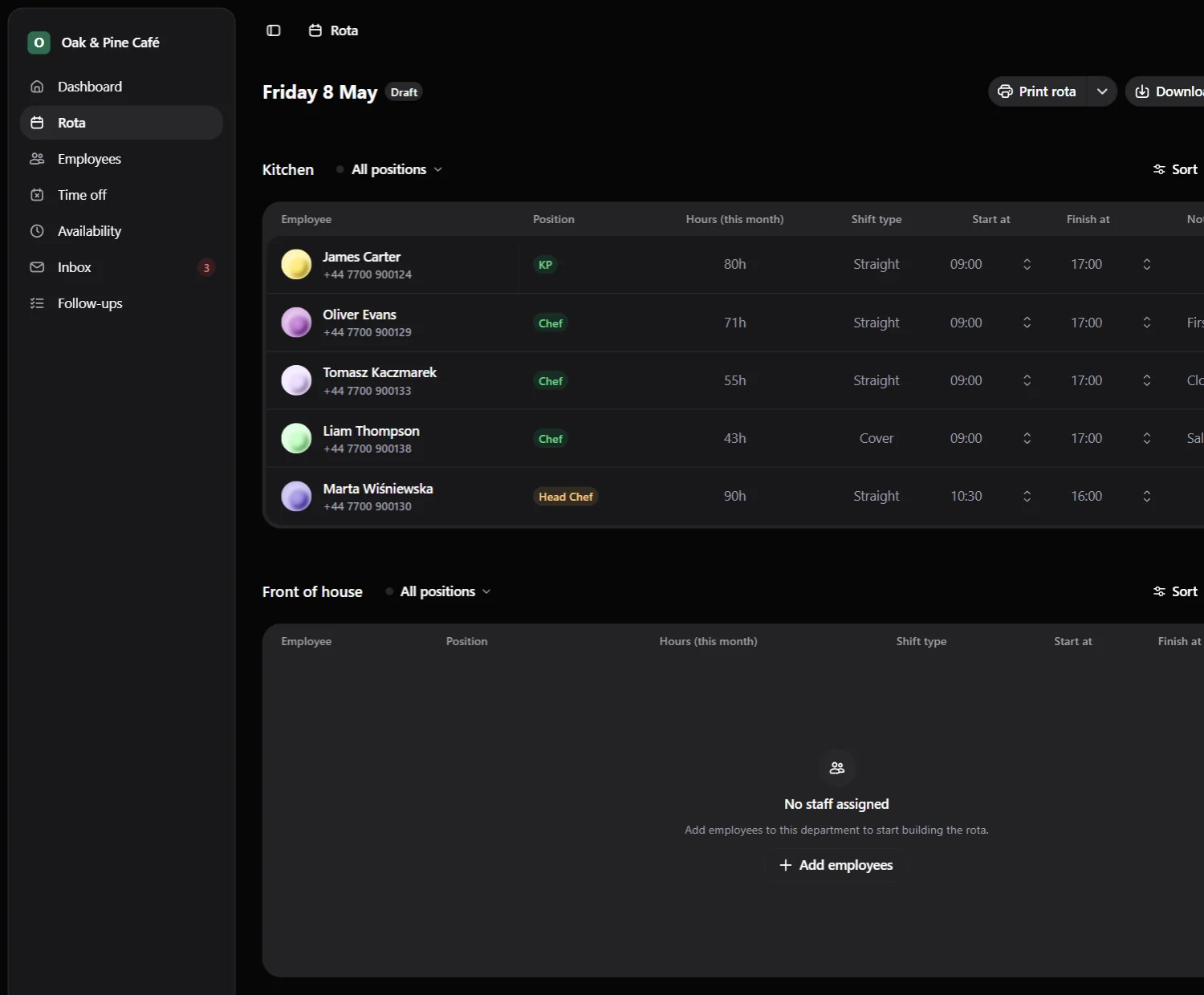Go to Employees section

[121, 159]
